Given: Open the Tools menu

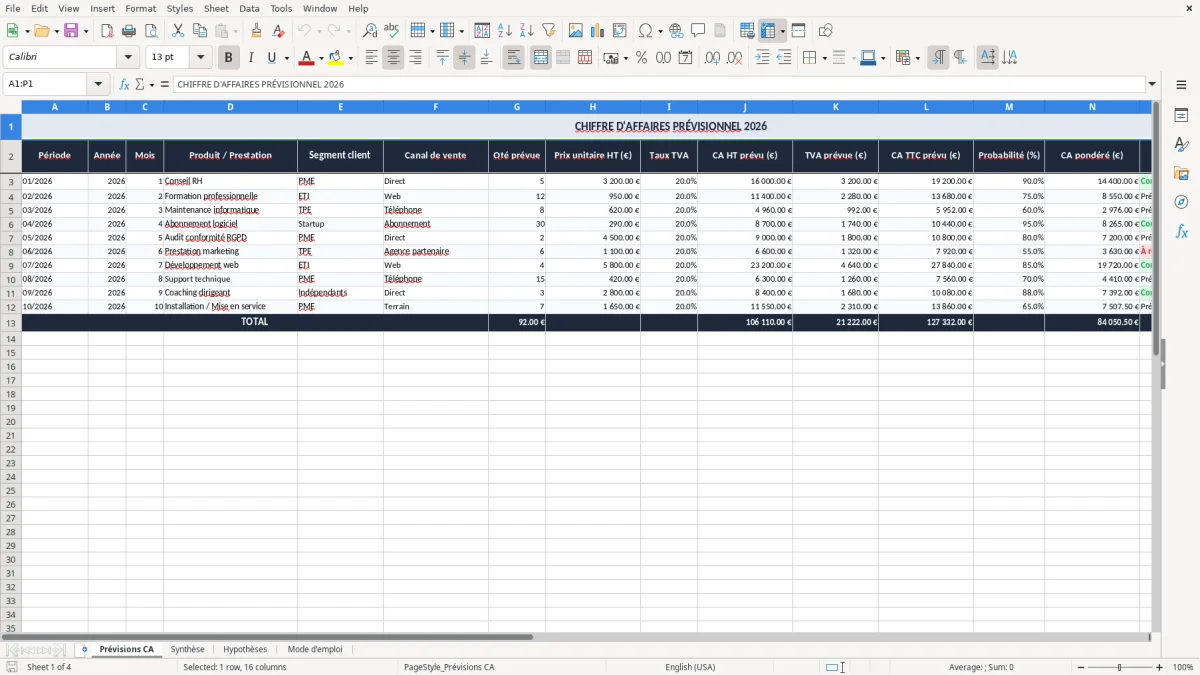Looking at the screenshot, I should coord(281,8).
